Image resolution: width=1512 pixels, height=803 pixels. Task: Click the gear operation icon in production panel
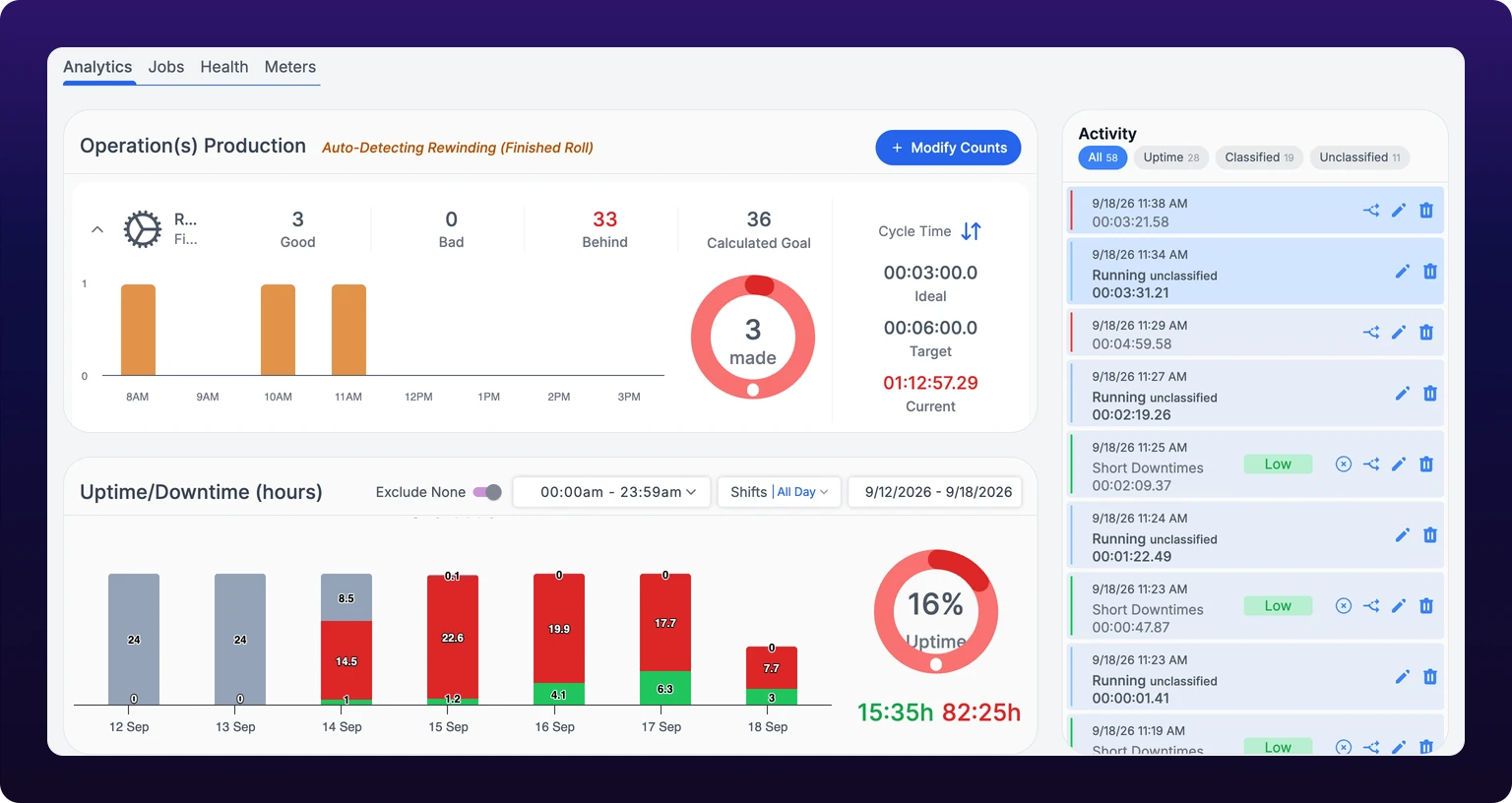point(143,229)
